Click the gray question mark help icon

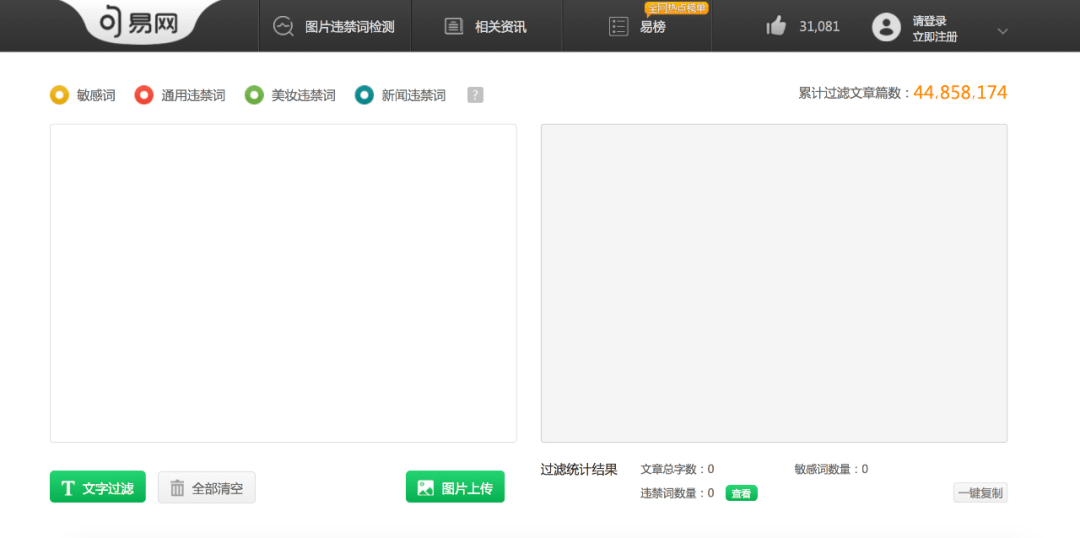pyautogui.click(x=475, y=95)
